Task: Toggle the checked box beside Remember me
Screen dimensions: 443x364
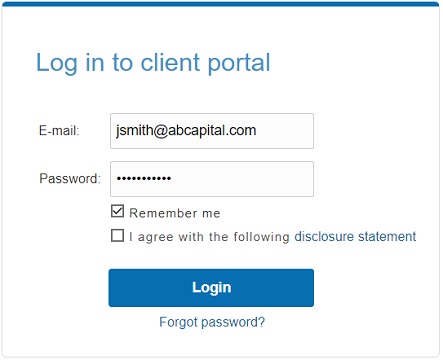Action: tap(117, 211)
